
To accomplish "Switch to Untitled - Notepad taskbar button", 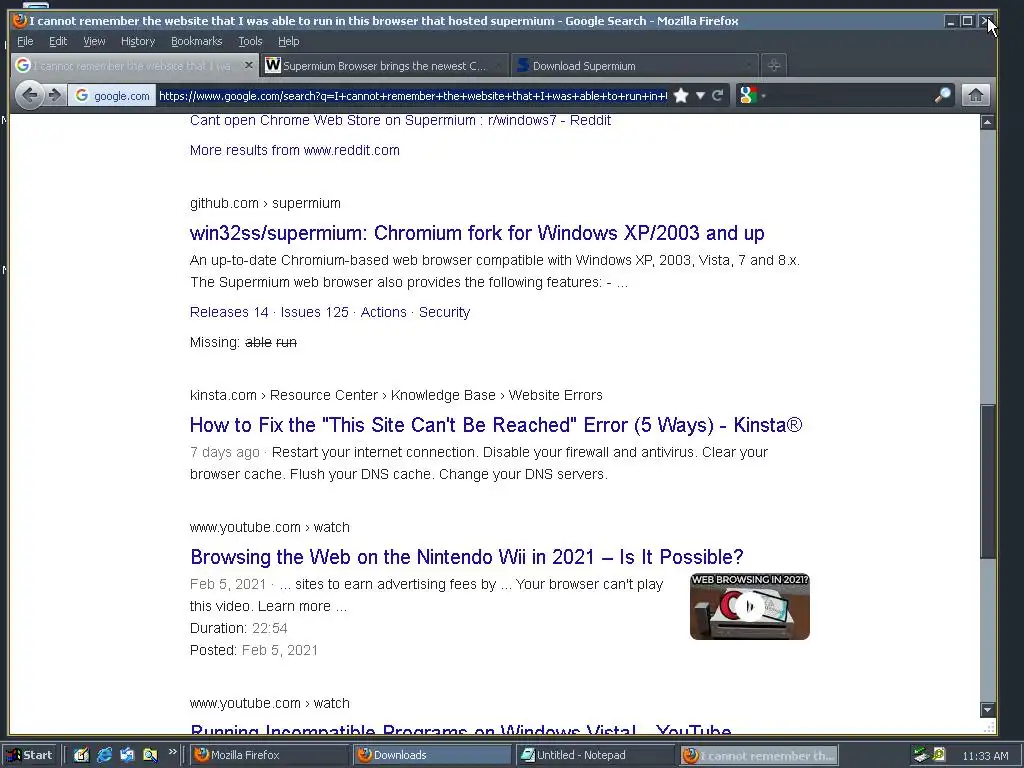I will [594, 755].
